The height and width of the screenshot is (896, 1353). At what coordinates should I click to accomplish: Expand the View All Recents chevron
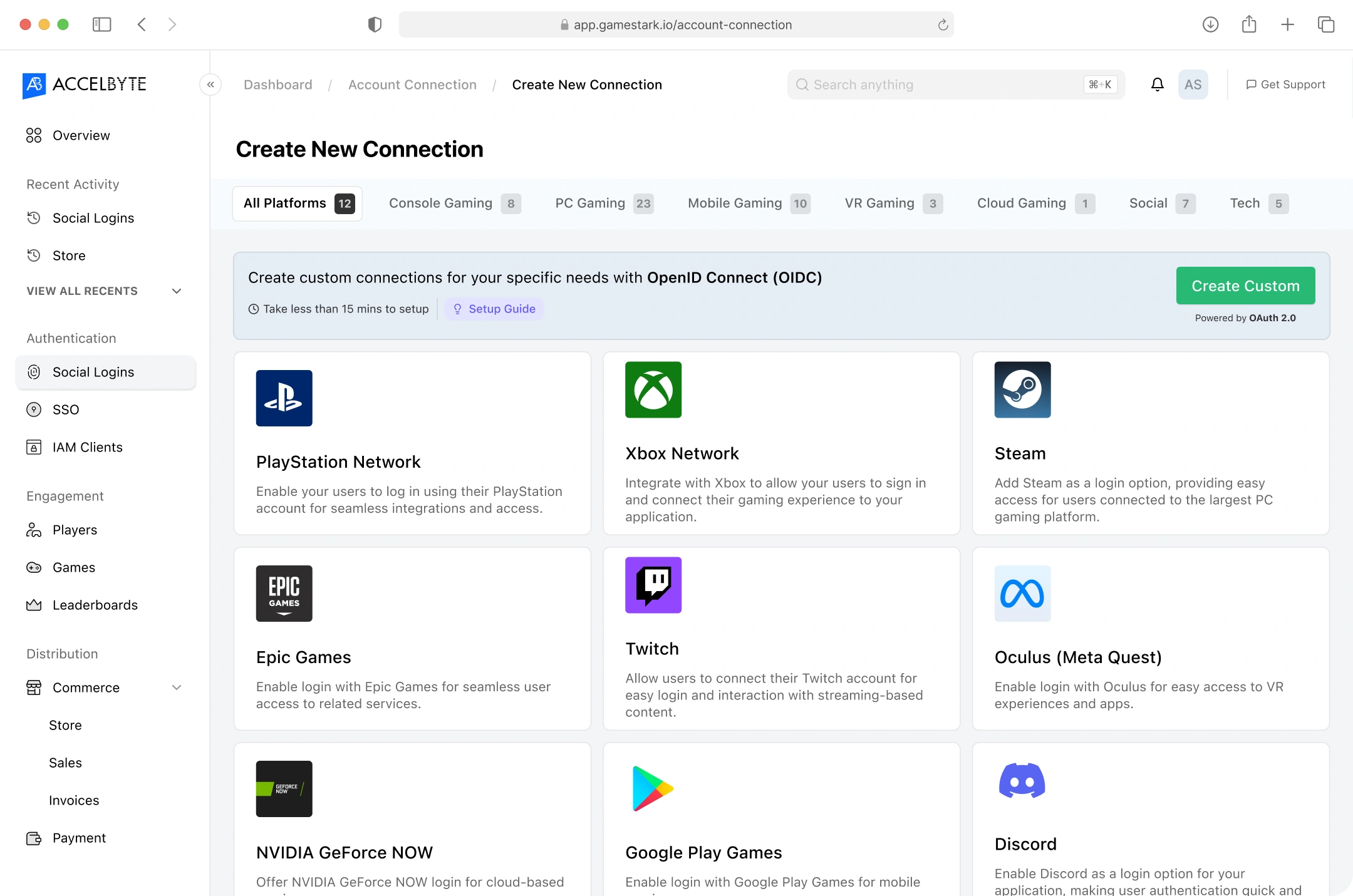(x=177, y=291)
